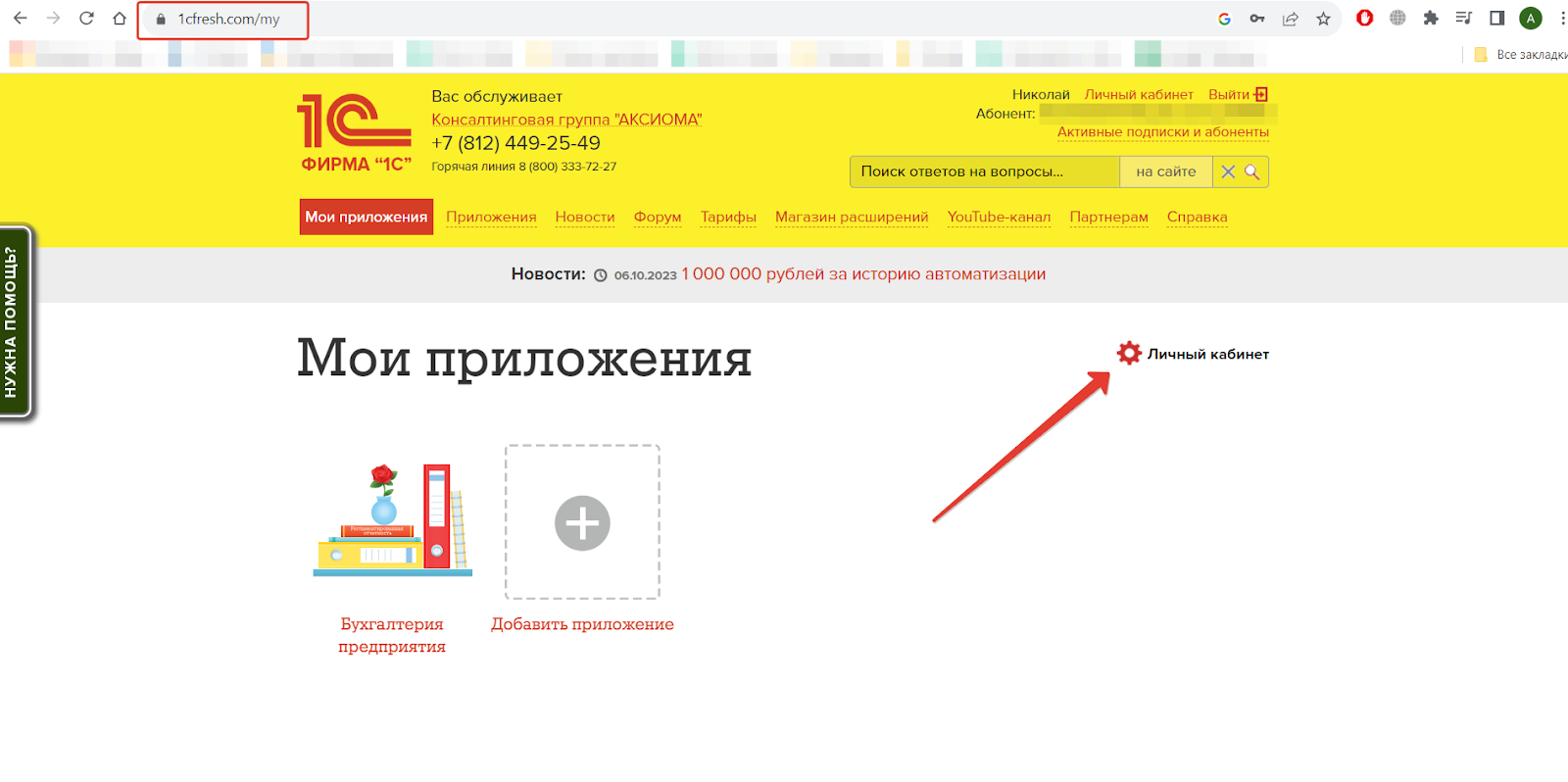This screenshot has width=1568, height=782.
Task: Open the Chrome three-dot menu
Action: point(1562,18)
